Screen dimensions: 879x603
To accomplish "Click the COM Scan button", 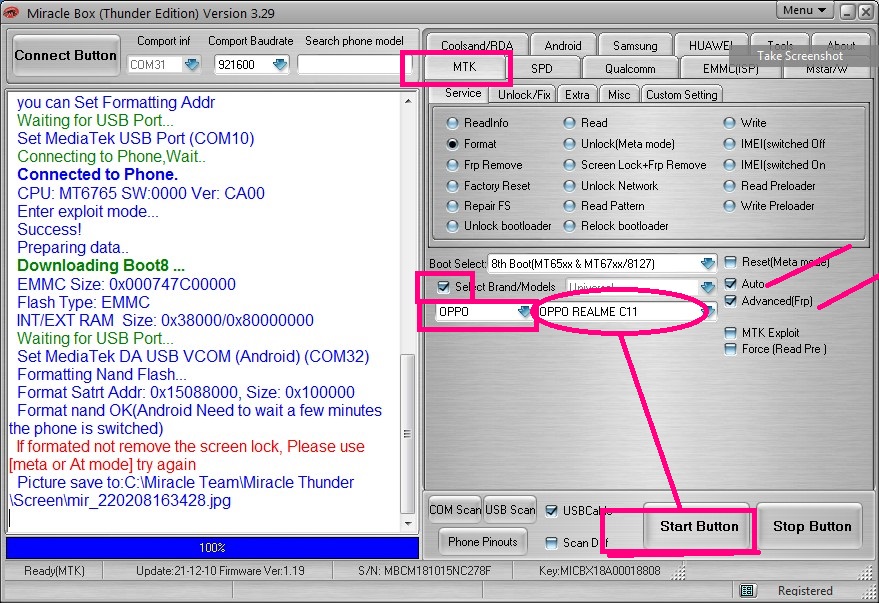I will tap(455, 509).
